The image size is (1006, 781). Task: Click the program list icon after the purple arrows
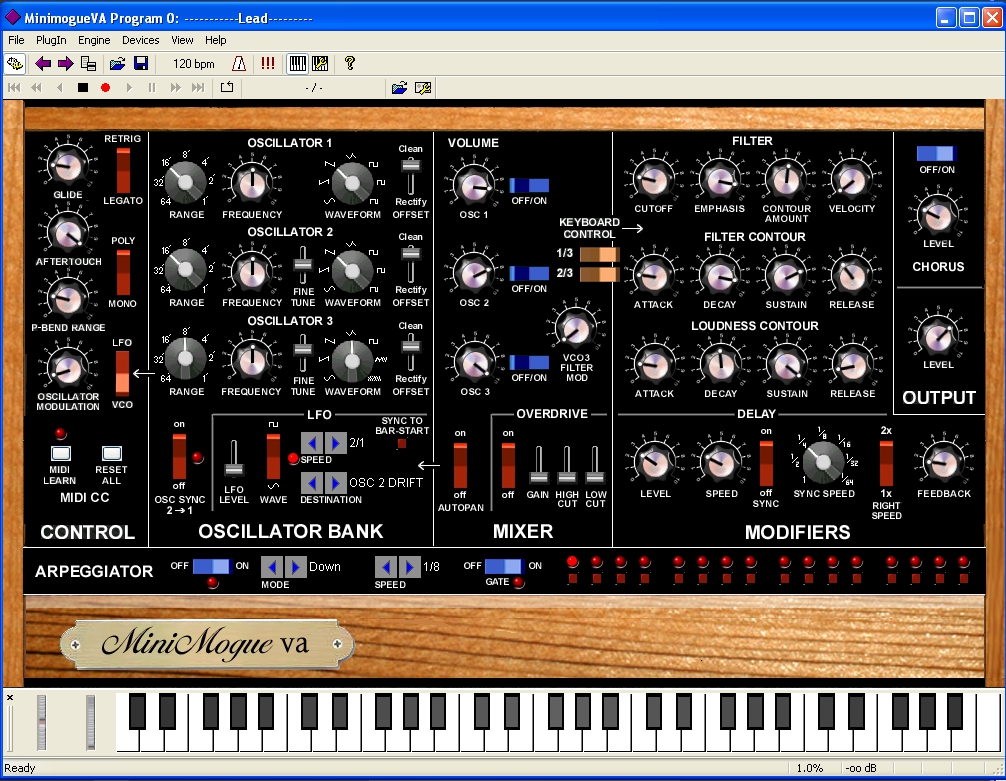(89, 64)
